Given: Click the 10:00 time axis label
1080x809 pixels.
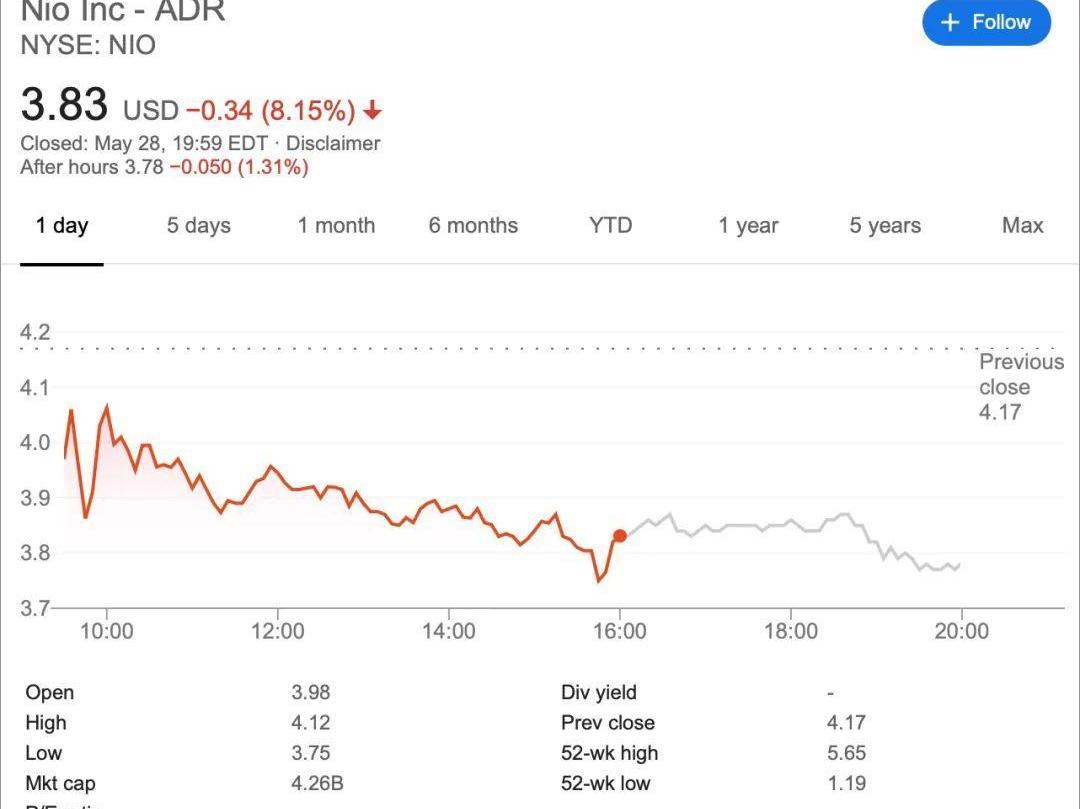Looking at the screenshot, I should 107,631.
